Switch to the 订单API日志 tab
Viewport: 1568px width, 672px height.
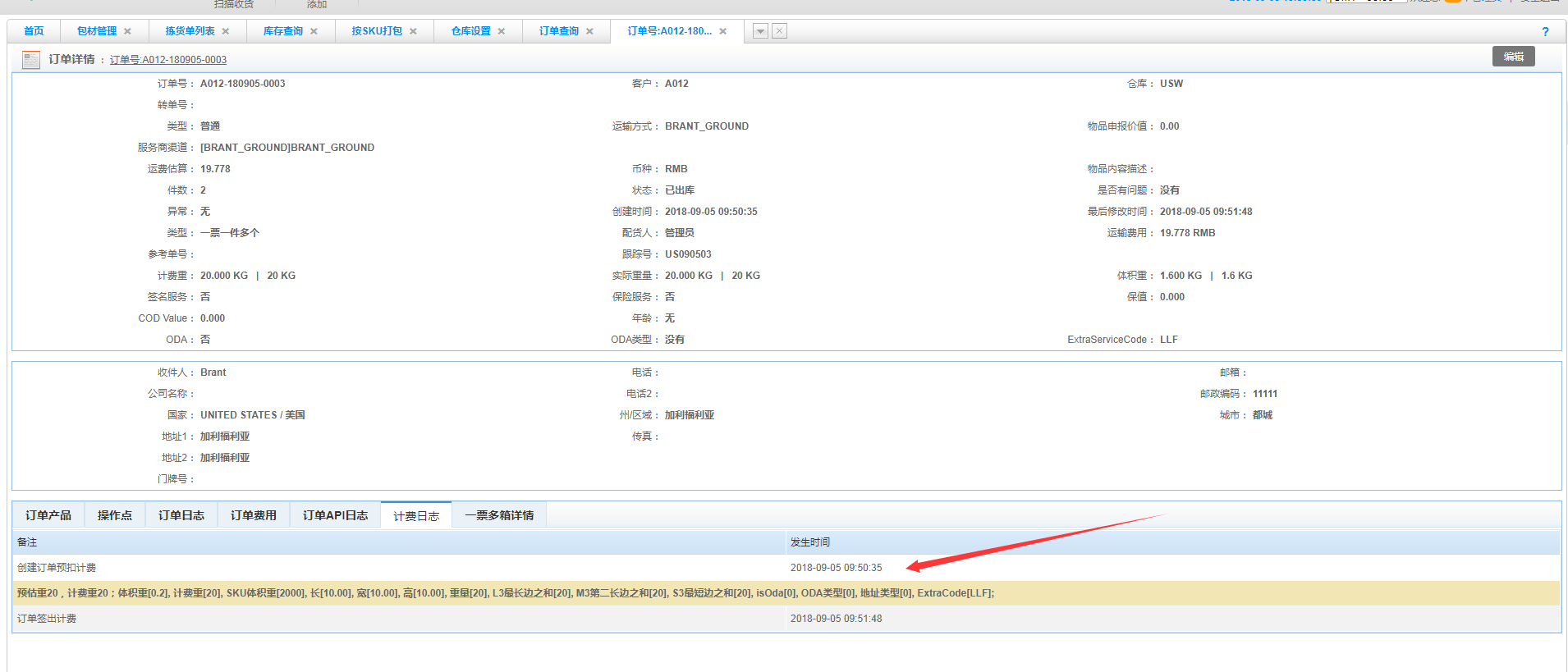335,515
